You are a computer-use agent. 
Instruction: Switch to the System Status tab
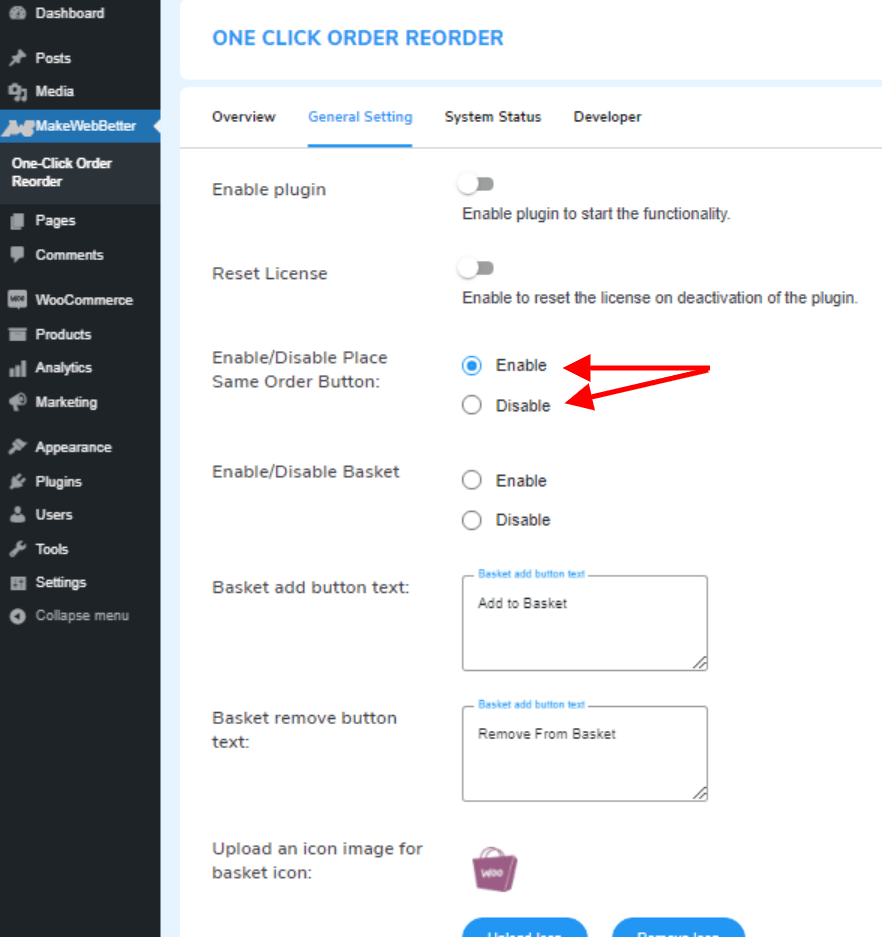tap(492, 117)
